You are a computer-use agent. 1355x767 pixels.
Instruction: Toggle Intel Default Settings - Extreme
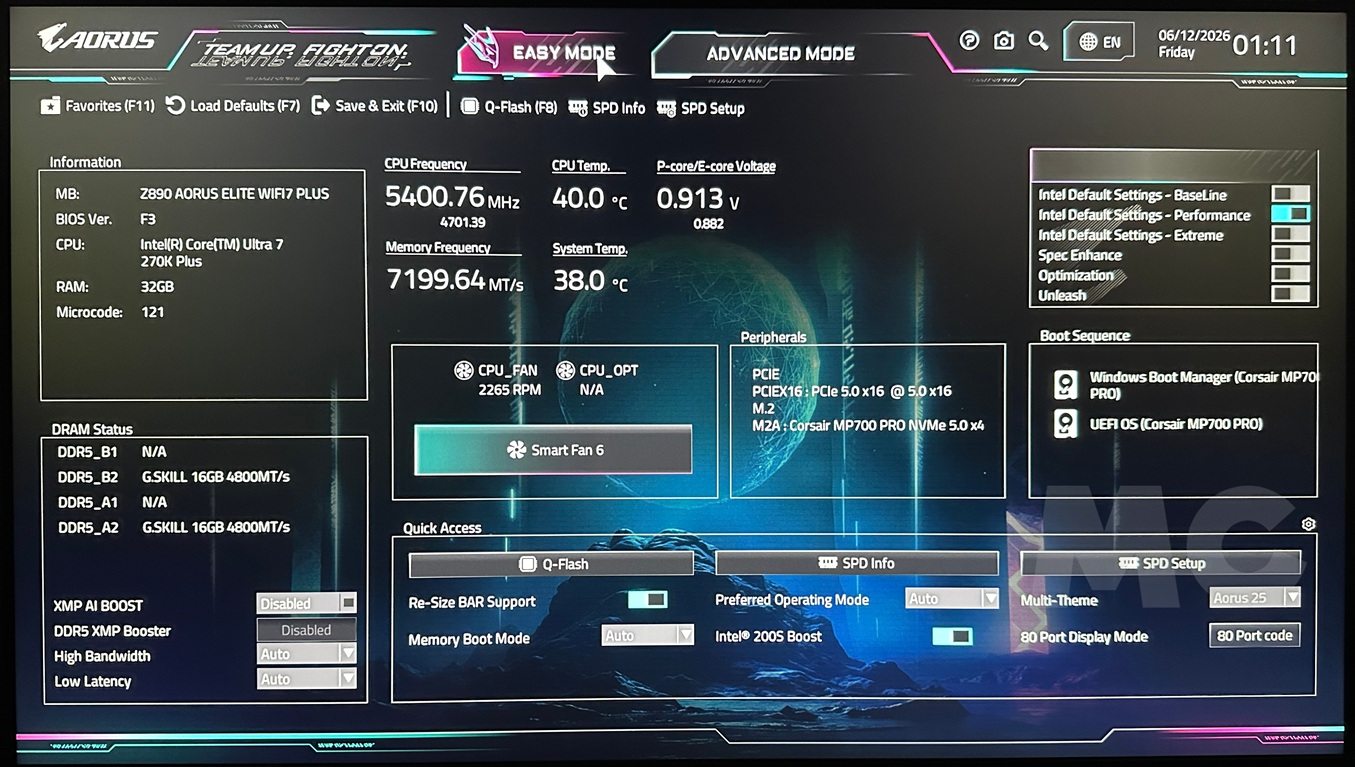point(1290,234)
